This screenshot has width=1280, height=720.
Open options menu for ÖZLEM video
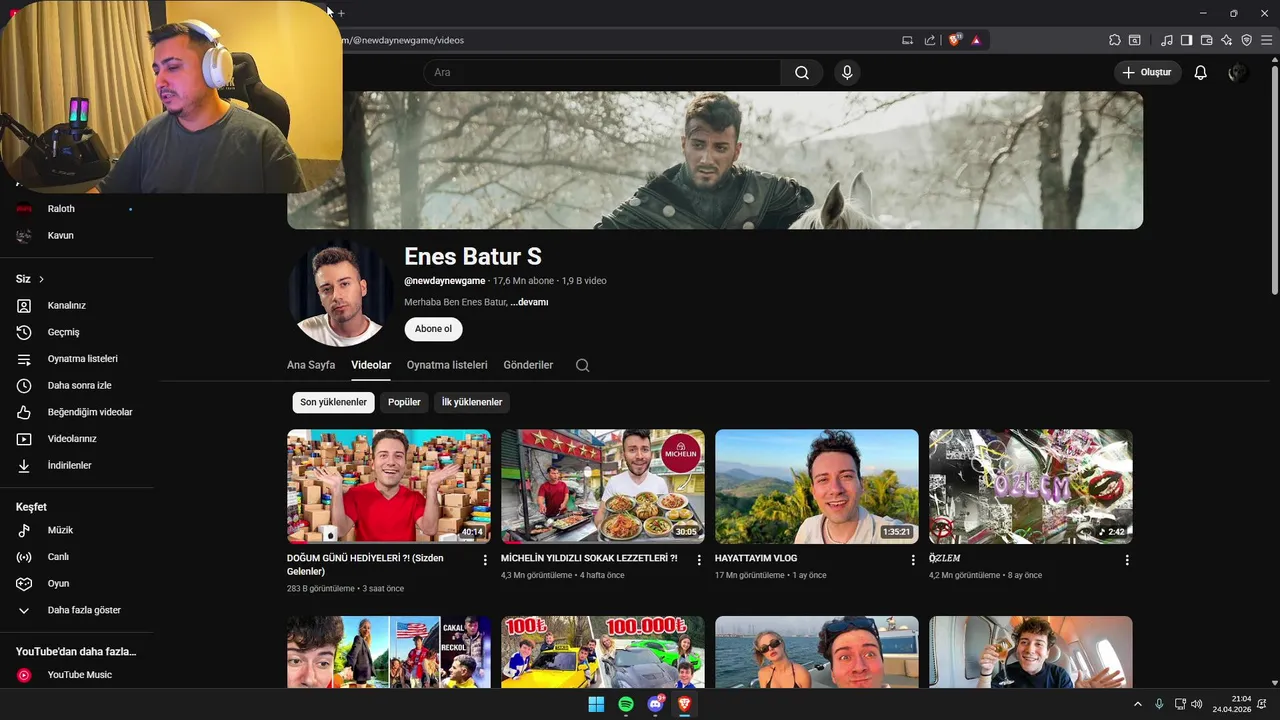coord(1127,560)
